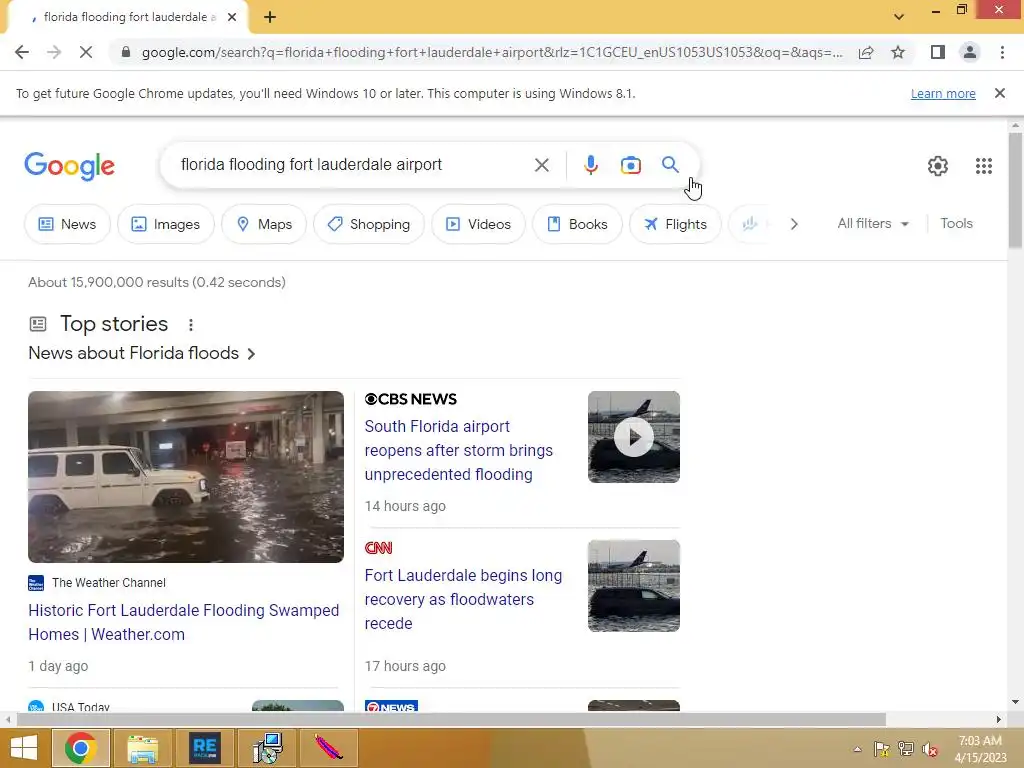Click Learn more about Chrome updates

[x=943, y=93]
